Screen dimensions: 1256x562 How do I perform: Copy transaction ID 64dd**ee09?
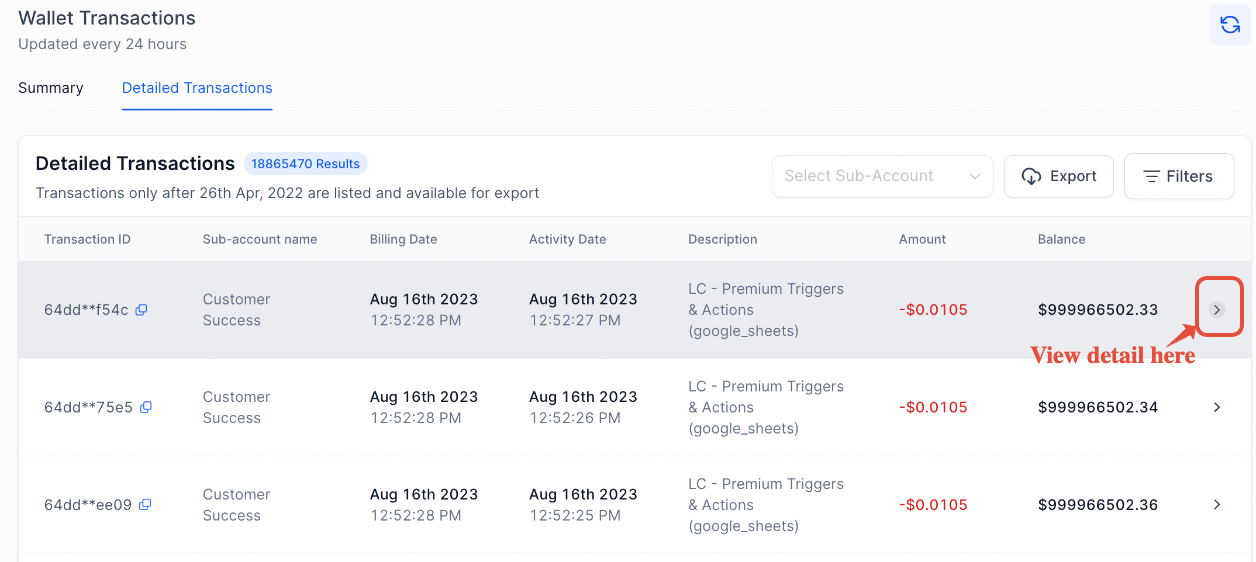click(x=145, y=505)
